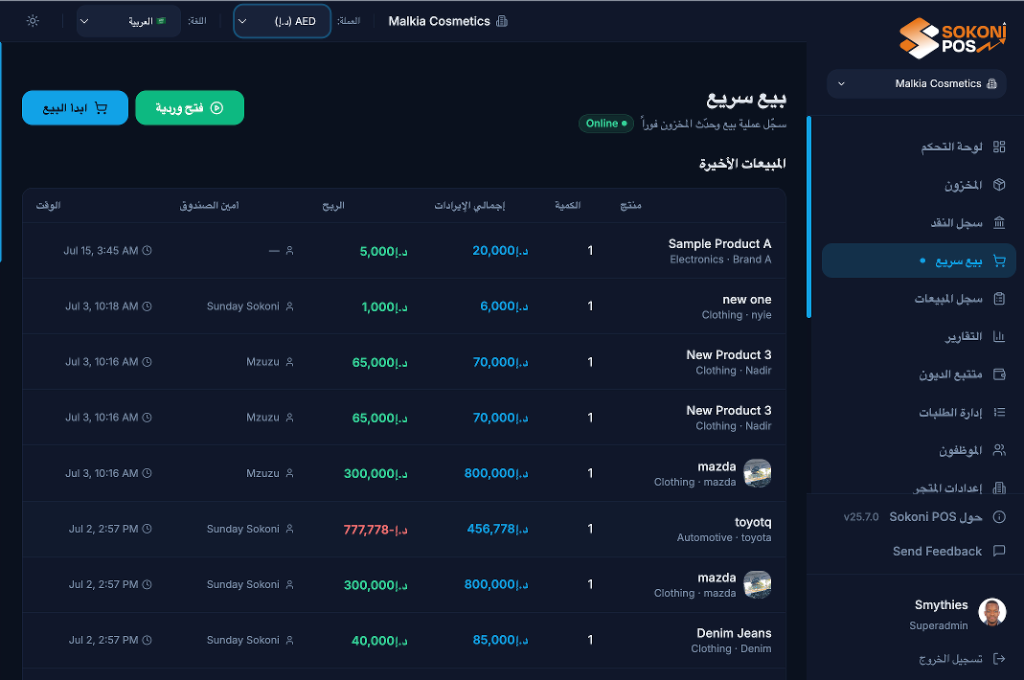Click the Denim Jeans product name
Screen dimensions: 1024x680
click(x=733, y=633)
